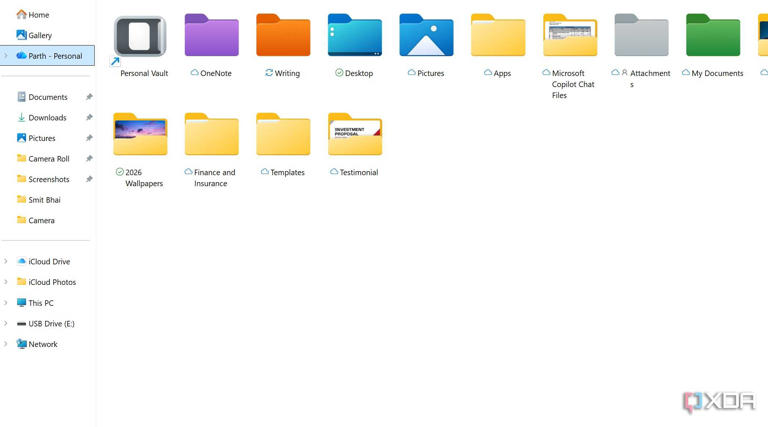Select iCloud Drive in navigation pane
This screenshot has height=427, width=768.
44,261
